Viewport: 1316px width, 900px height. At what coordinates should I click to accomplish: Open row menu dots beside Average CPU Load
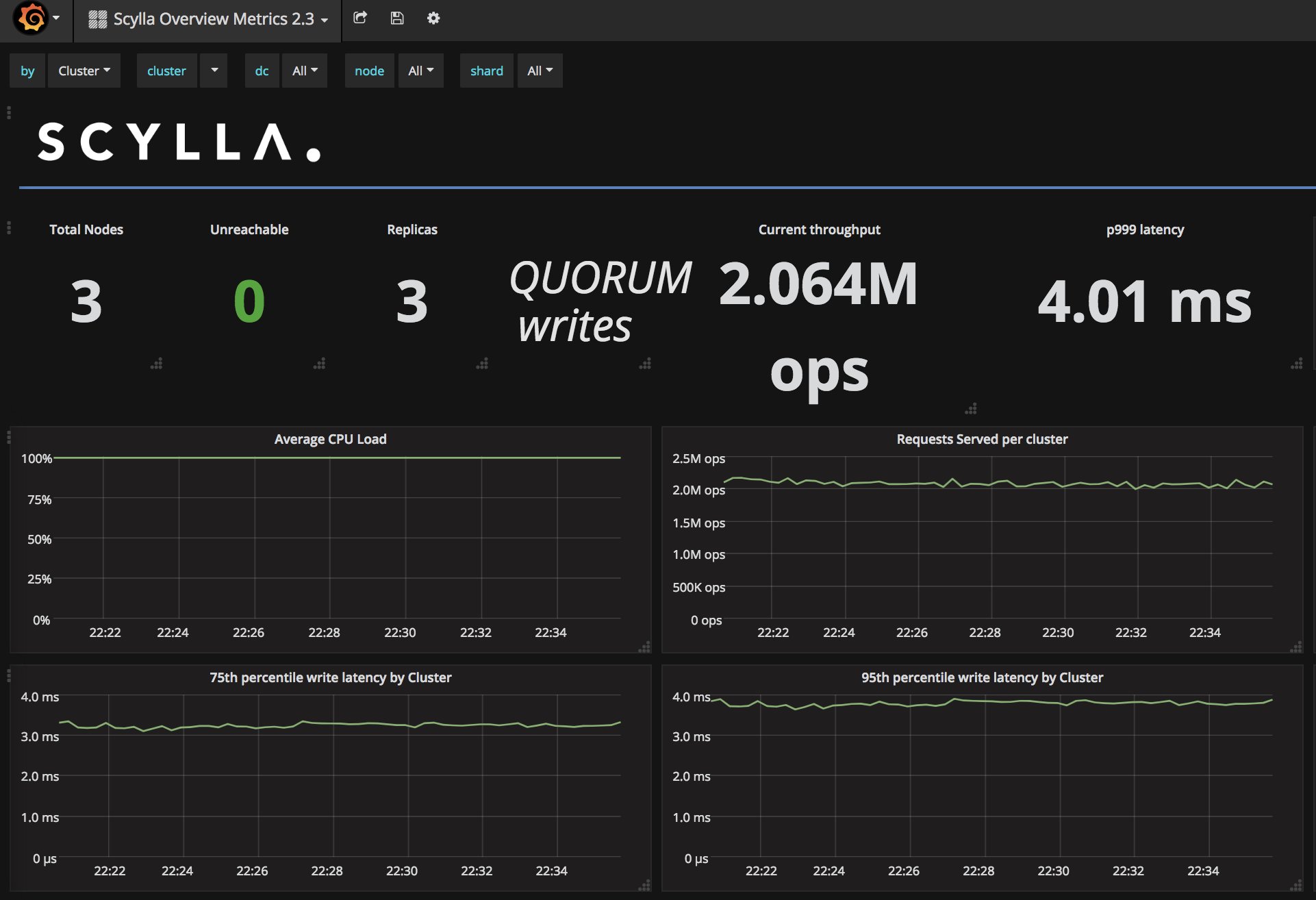(x=9, y=436)
